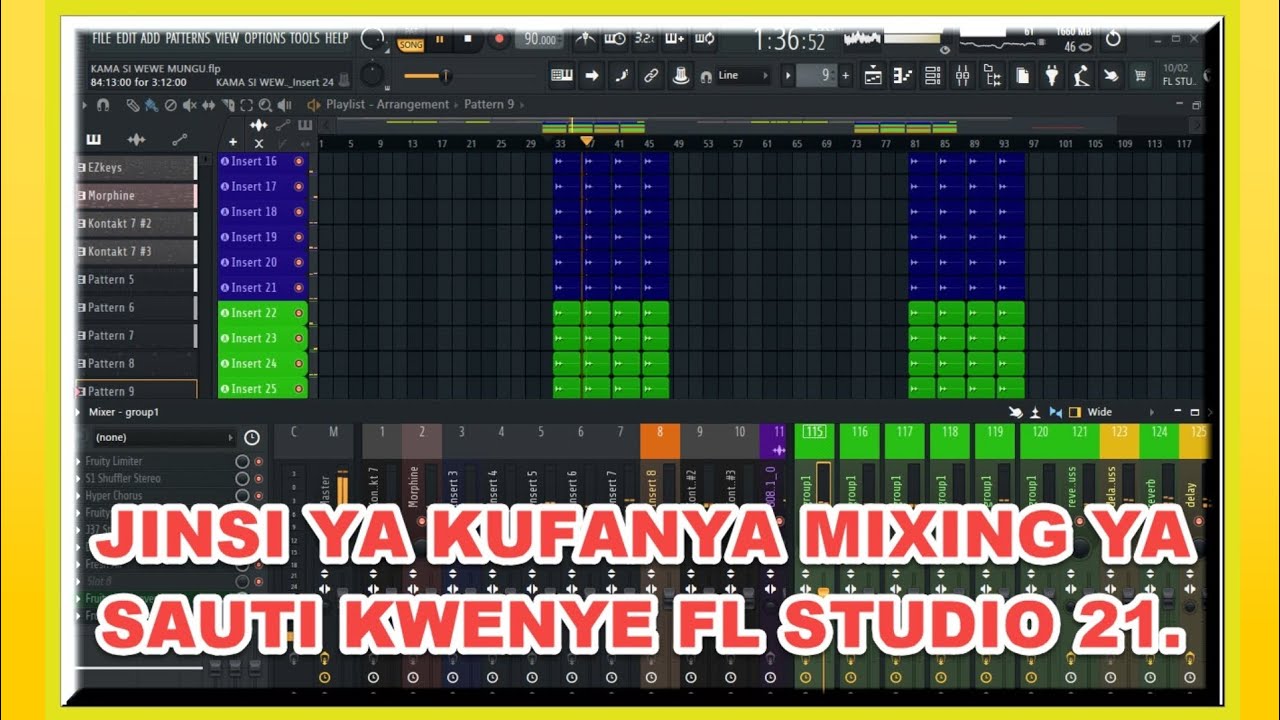Open the shopping cart icon
The width and height of the screenshot is (1280, 720).
pyautogui.click(x=1140, y=75)
